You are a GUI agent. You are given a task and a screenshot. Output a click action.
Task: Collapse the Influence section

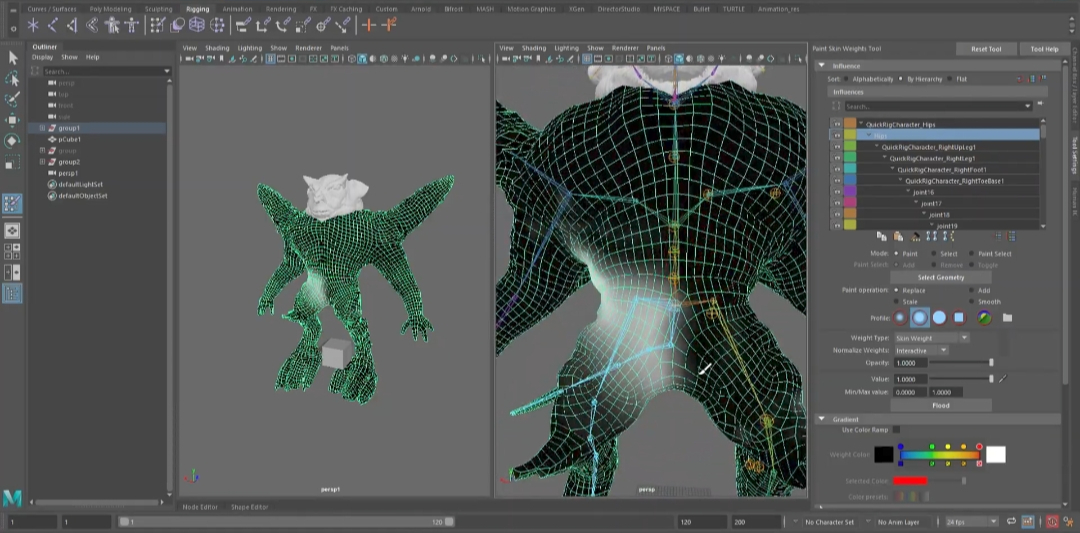[821, 66]
